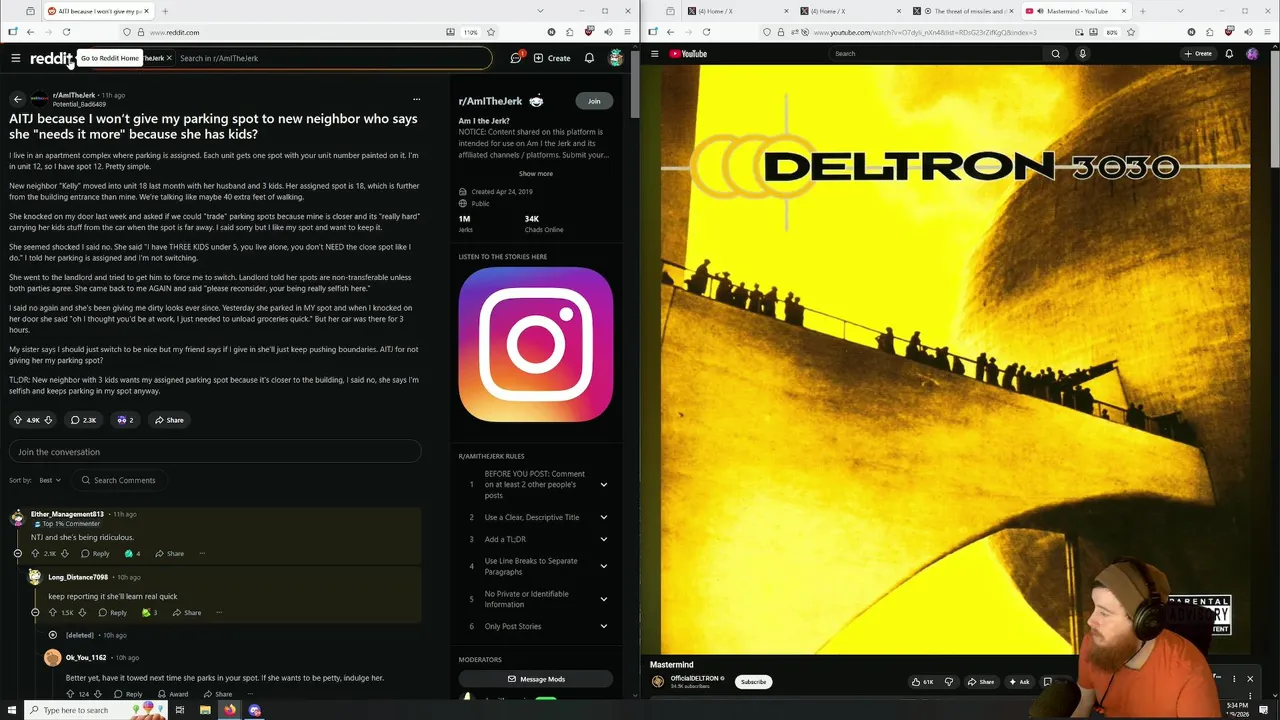Open the Sort by Best dropdown
The height and width of the screenshot is (720, 1280).
click(x=50, y=480)
